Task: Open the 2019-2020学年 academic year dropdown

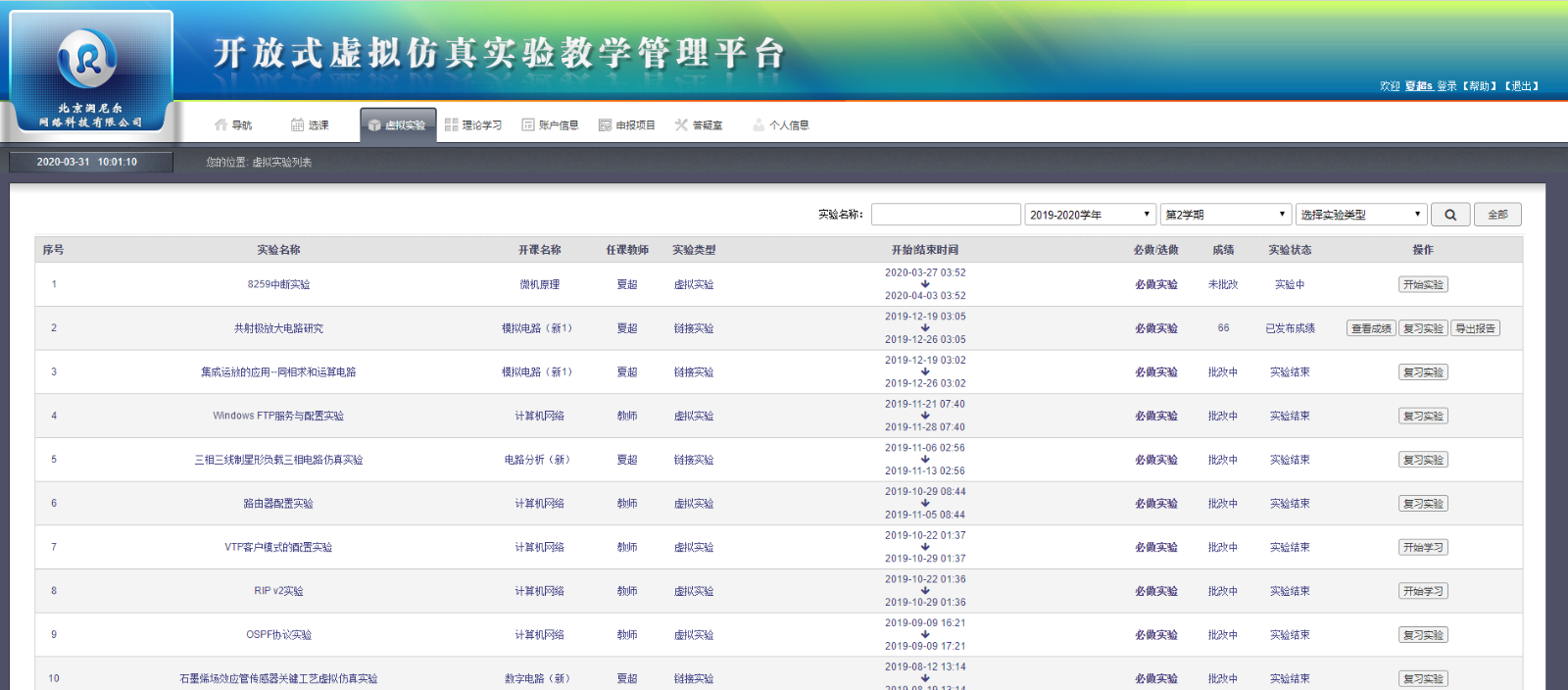Action: coord(1090,215)
